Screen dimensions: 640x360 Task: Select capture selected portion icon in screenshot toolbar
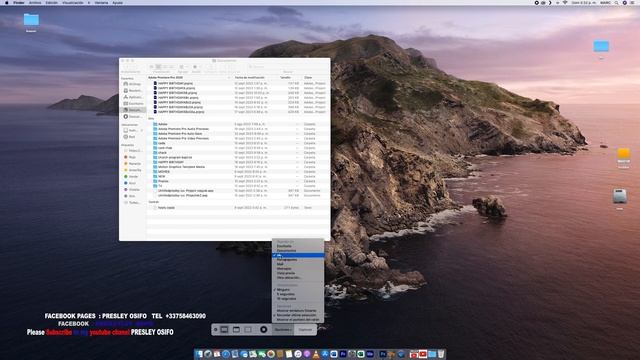click(x=248, y=329)
